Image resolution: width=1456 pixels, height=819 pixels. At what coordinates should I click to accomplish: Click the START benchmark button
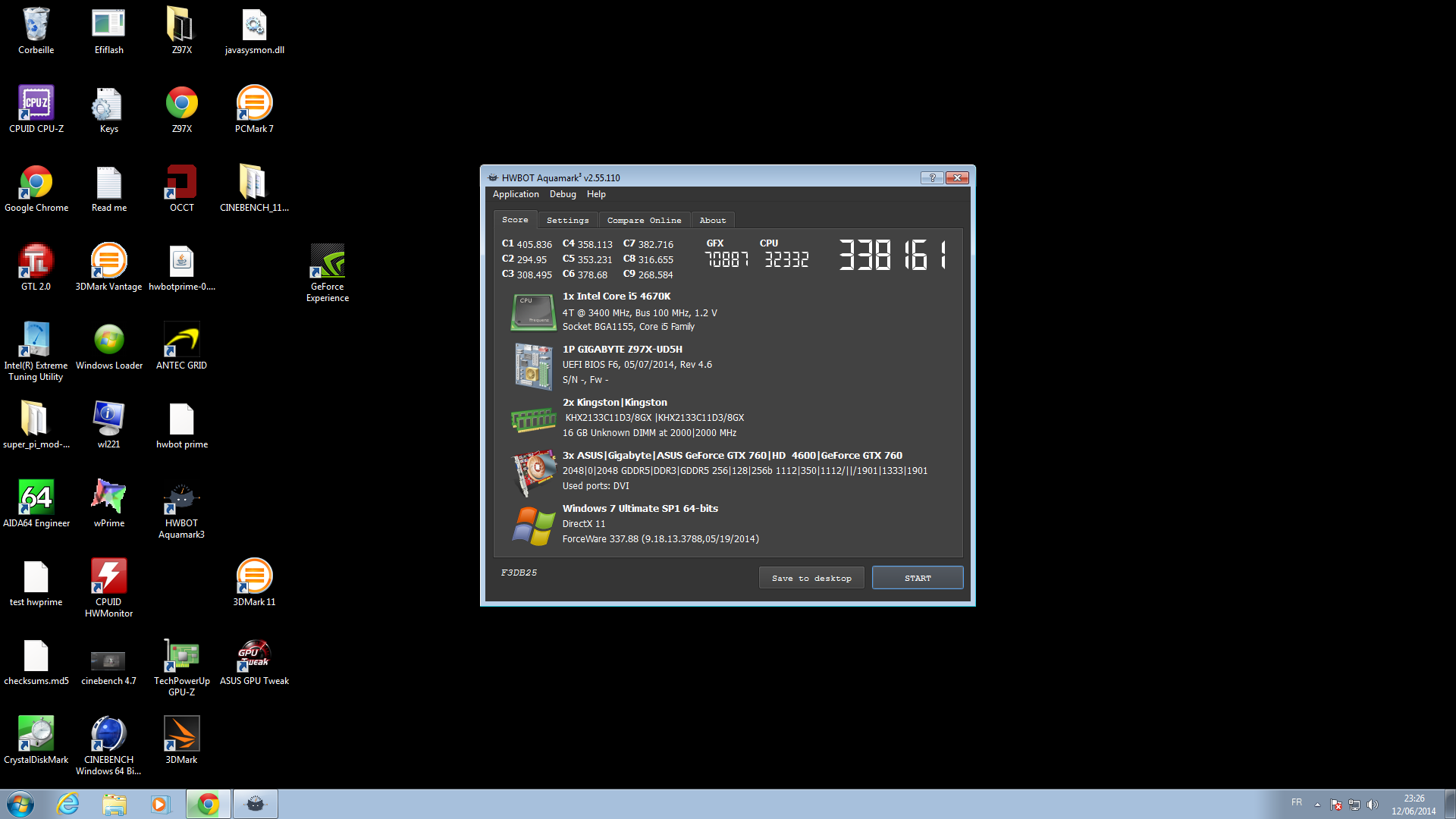(918, 578)
